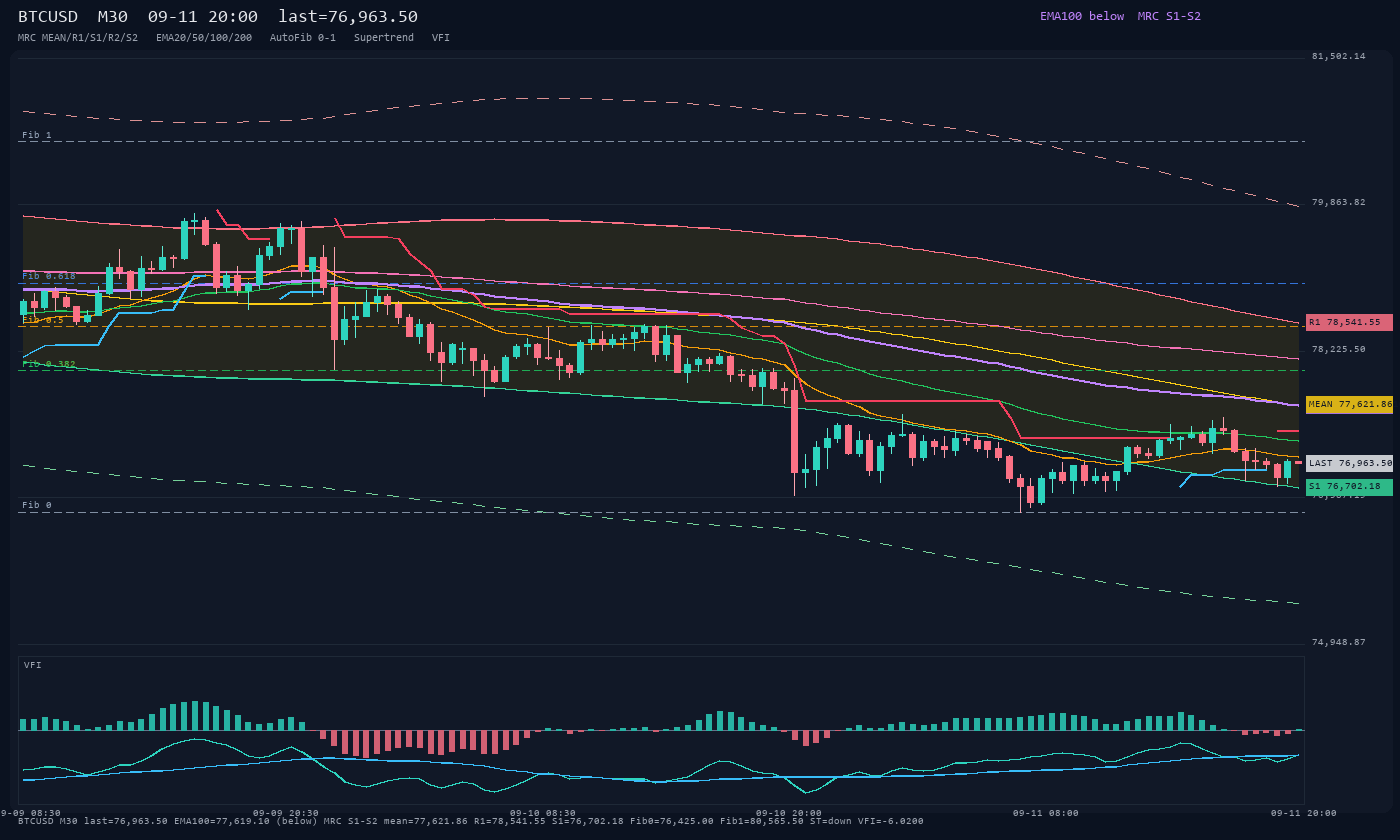
Task: Click the 'Fib 1' level label
Action: pos(37,135)
